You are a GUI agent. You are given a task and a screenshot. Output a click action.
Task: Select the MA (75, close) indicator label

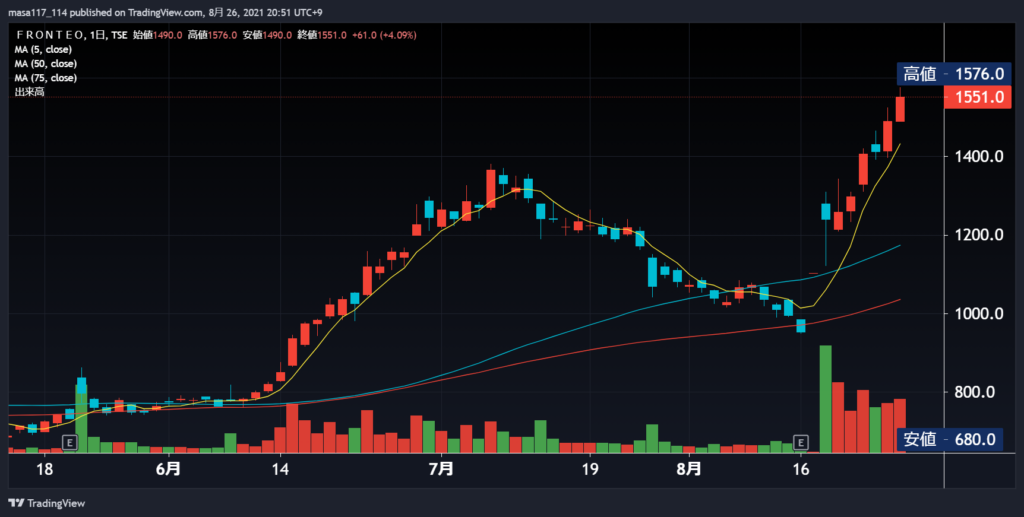46,78
